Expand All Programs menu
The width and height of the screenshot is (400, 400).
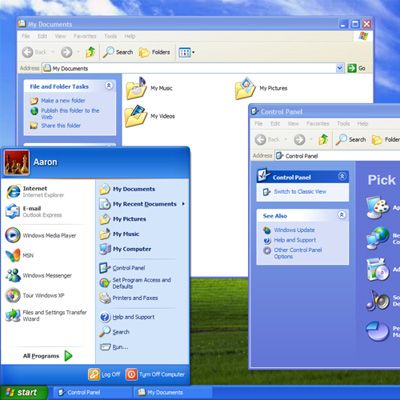(x=47, y=356)
